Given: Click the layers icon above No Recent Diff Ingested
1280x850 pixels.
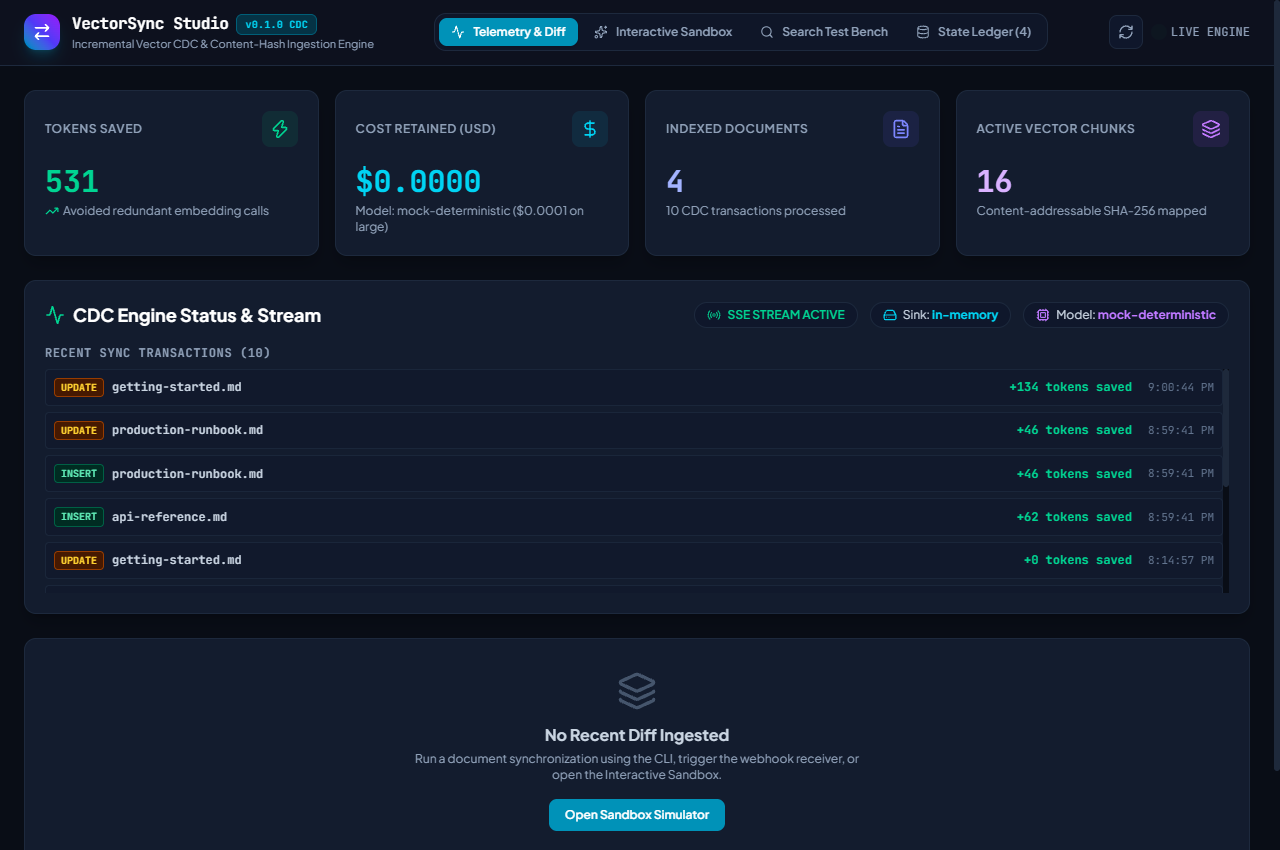Looking at the screenshot, I should [637, 691].
